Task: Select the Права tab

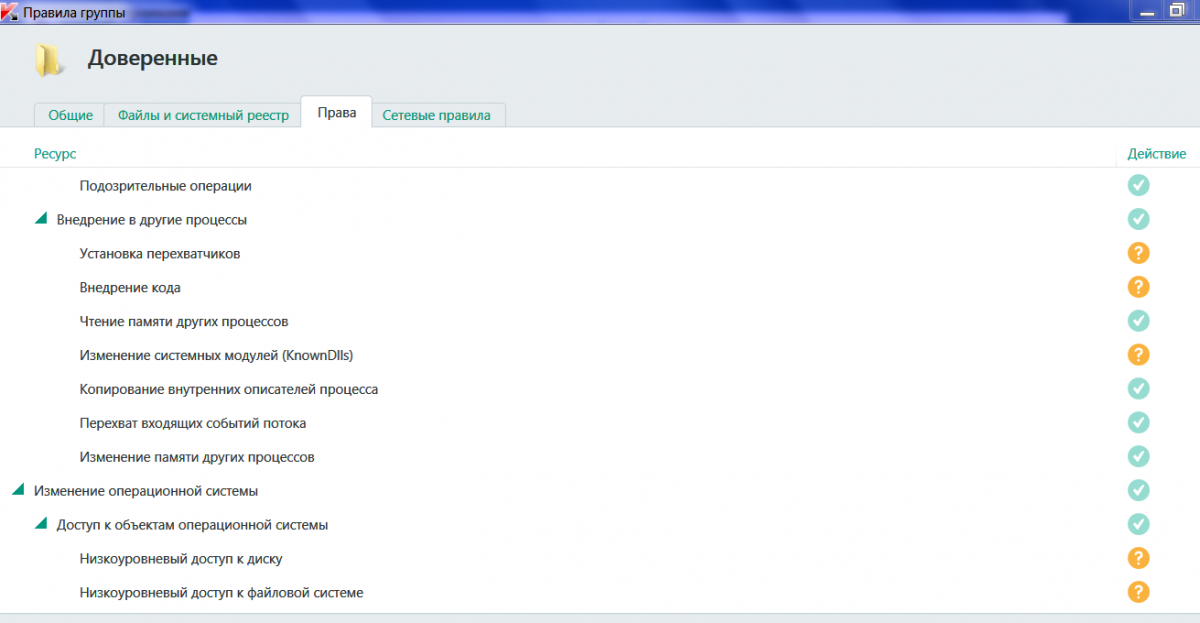Action: click(x=337, y=113)
